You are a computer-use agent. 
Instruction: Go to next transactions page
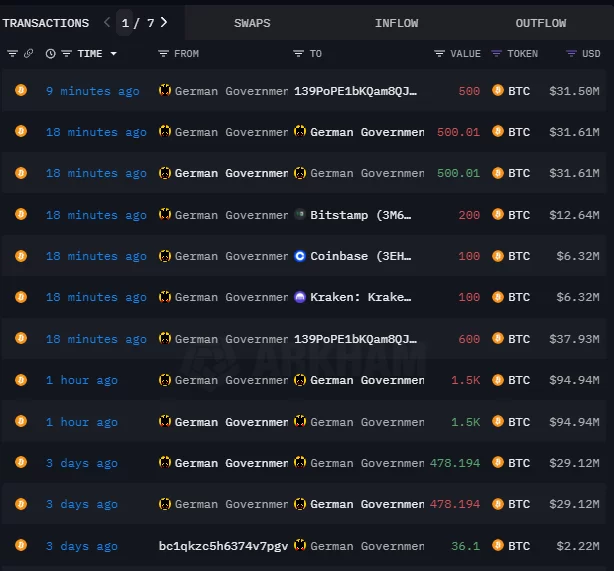[x=163, y=22]
